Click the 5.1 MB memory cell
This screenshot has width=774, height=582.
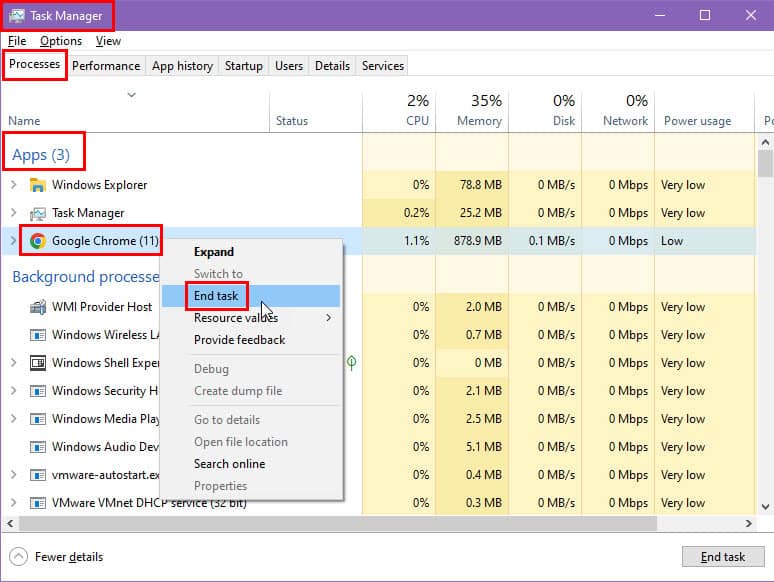472,447
